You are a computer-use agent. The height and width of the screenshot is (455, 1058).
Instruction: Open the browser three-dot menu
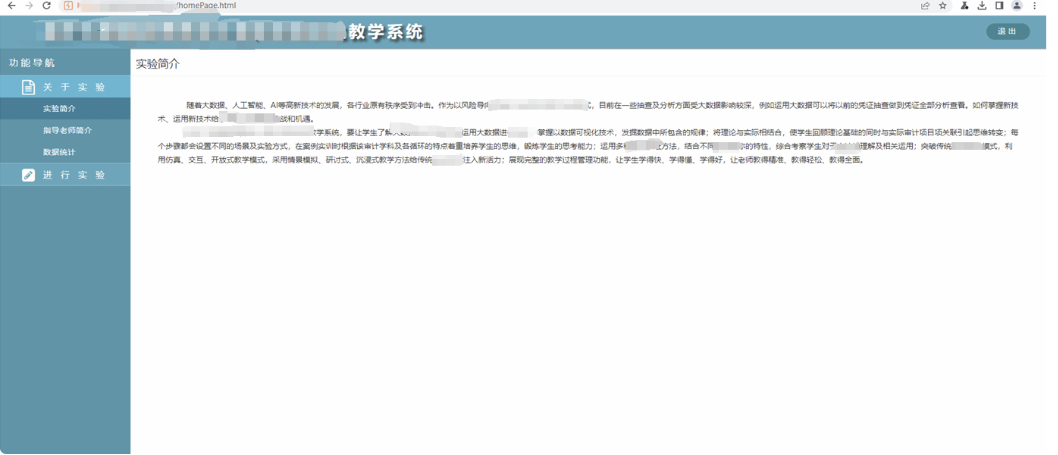point(1035,5)
